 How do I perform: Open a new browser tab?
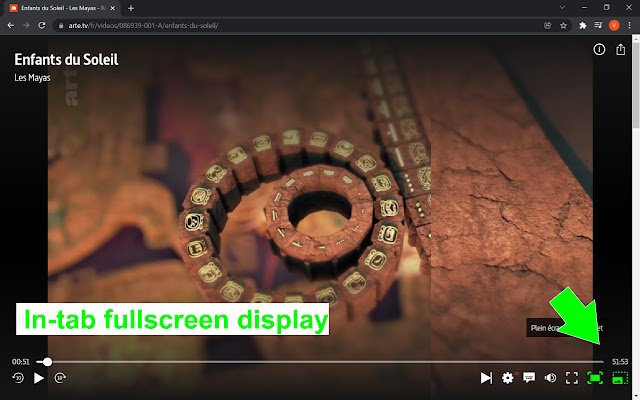pos(131,8)
